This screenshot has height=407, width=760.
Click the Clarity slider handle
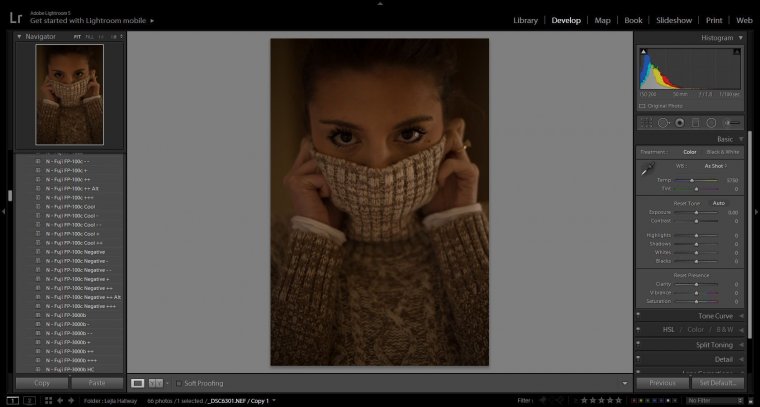point(697,284)
